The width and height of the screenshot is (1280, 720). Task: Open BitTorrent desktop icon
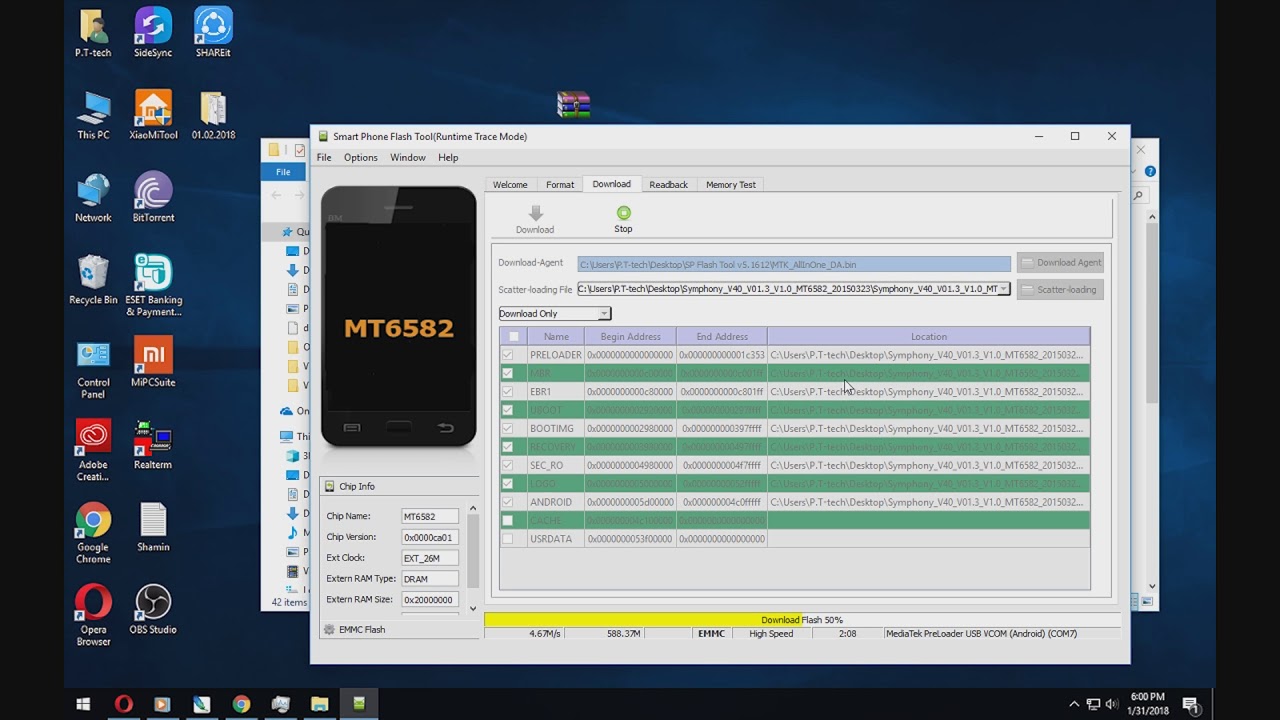point(153,197)
